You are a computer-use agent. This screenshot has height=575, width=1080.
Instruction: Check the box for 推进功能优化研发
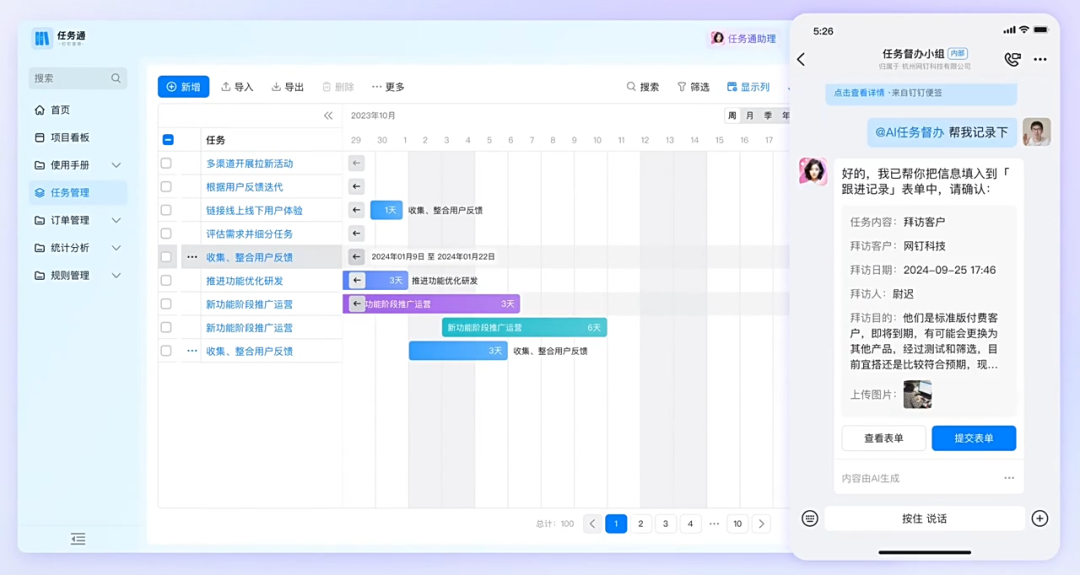166,280
